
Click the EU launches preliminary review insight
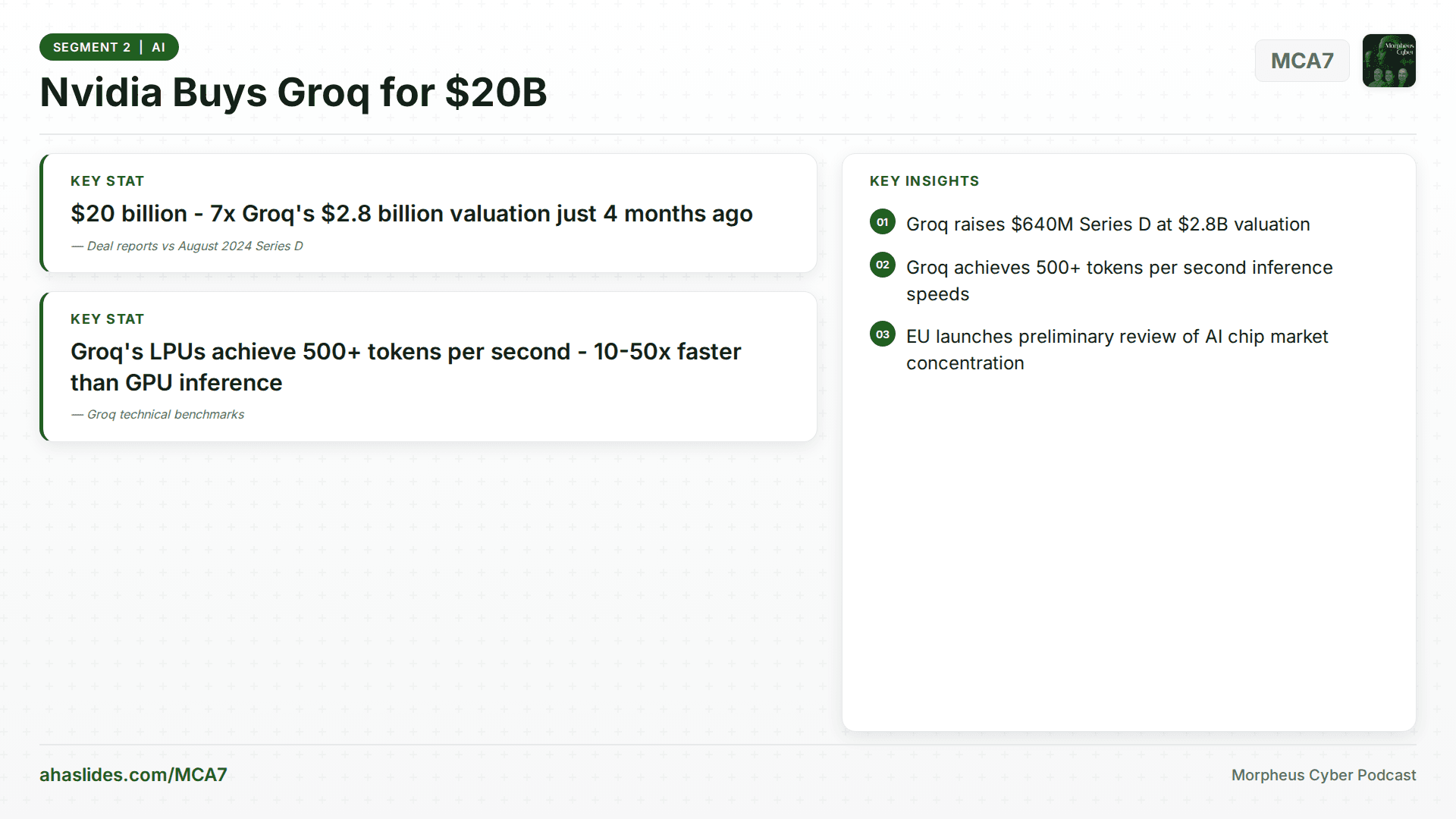coord(1116,350)
